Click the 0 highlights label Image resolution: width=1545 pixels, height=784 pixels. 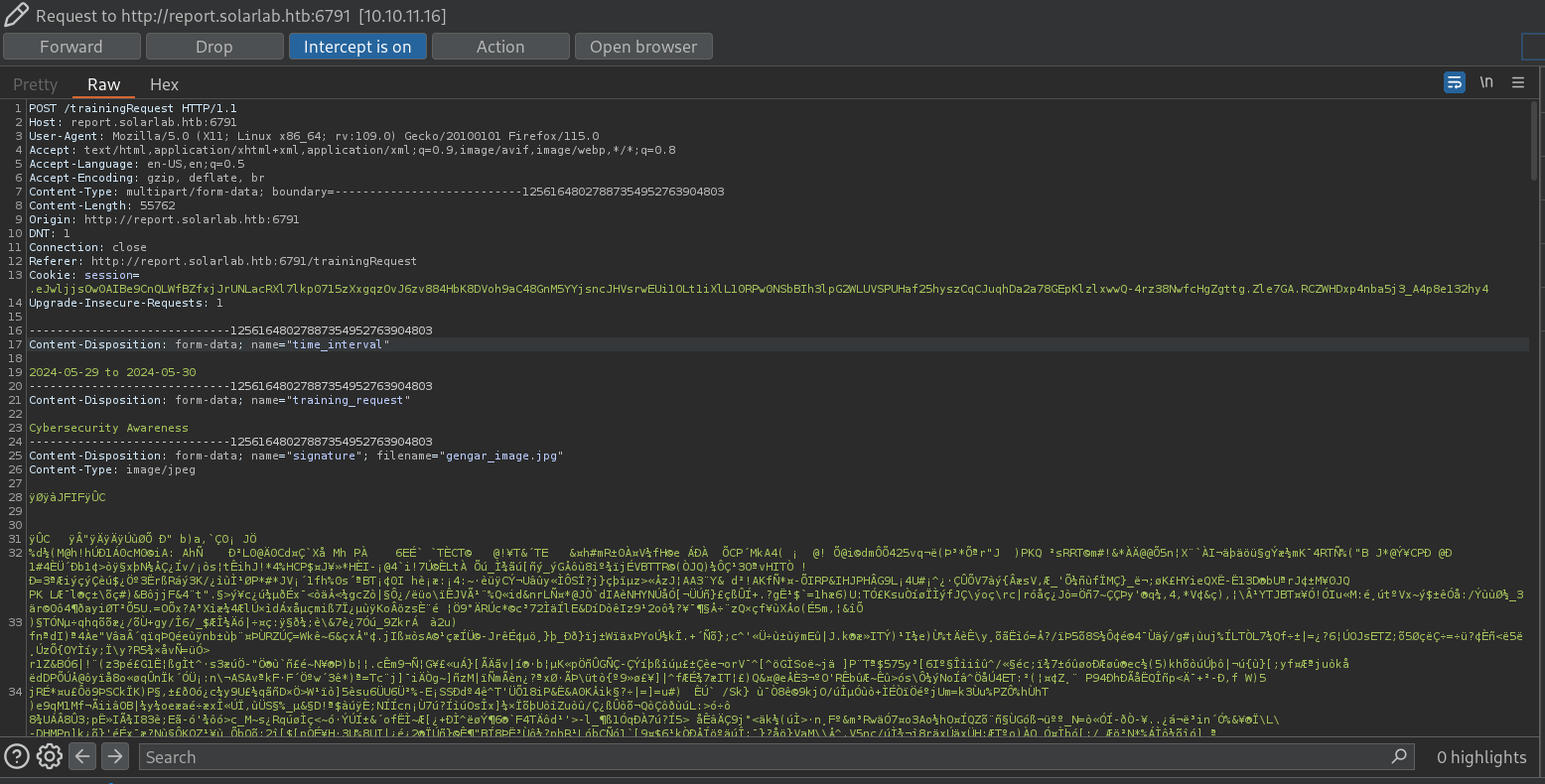pos(1481,757)
